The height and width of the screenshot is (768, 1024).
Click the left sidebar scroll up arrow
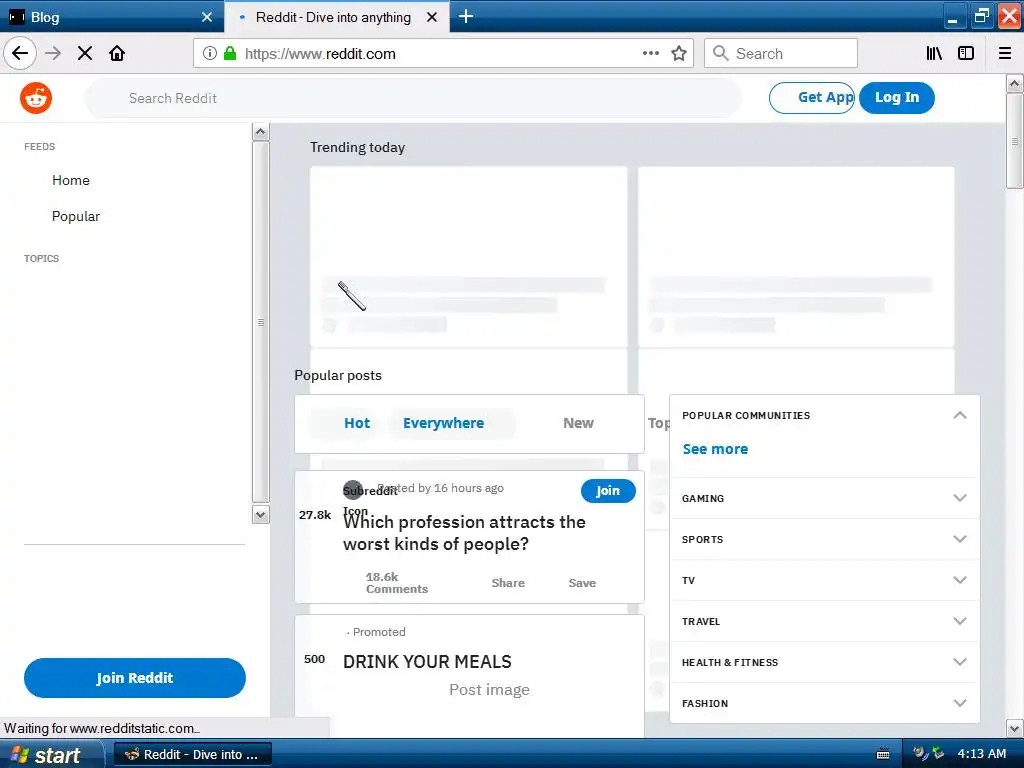coord(261,132)
